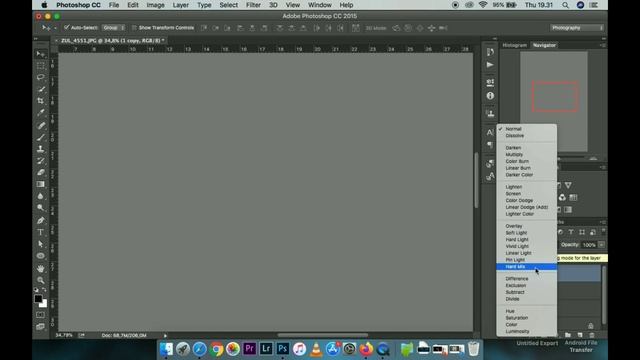The image size is (640, 360).
Task: Open the Window menu
Action: [x=320, y=5]
